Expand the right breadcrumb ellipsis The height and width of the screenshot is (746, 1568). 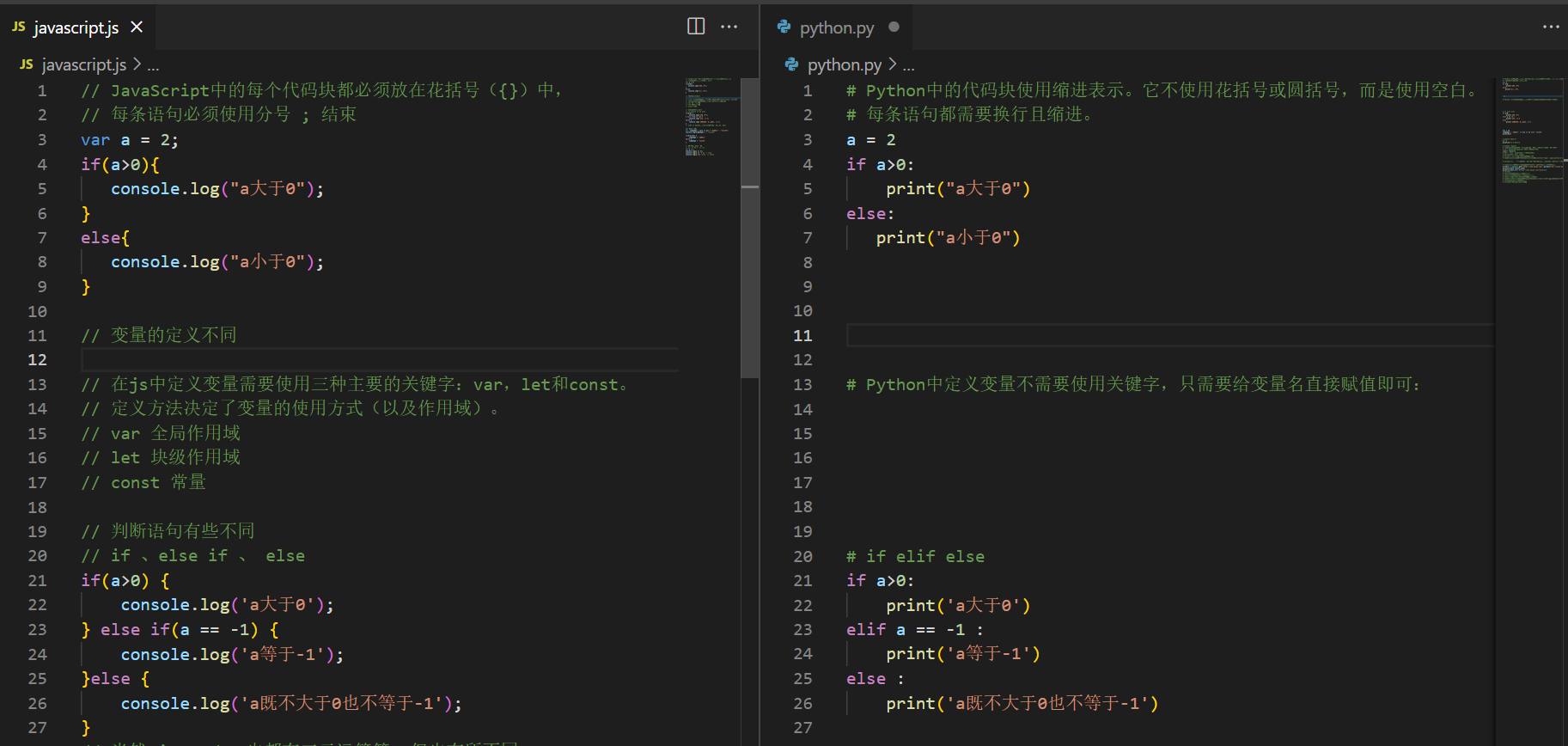coord(909,65)
